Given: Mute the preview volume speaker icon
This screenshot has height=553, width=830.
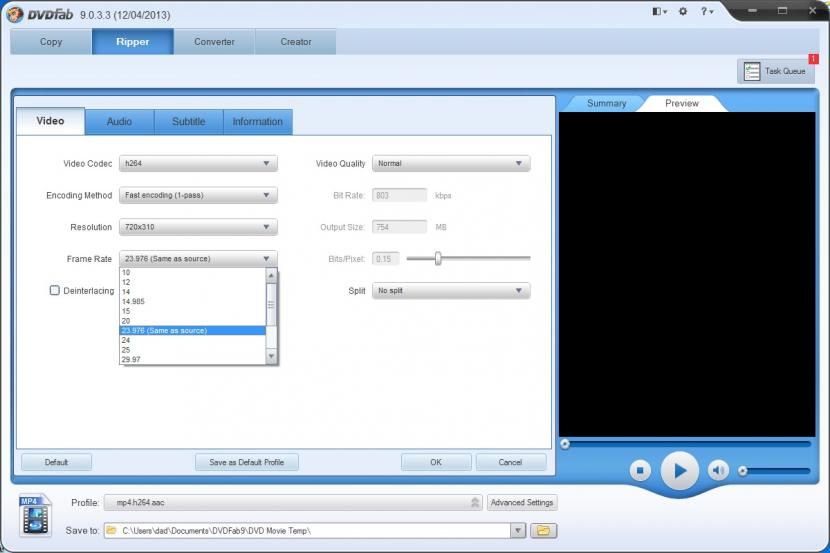Looking at the screenshot, I should pos(718,470).
